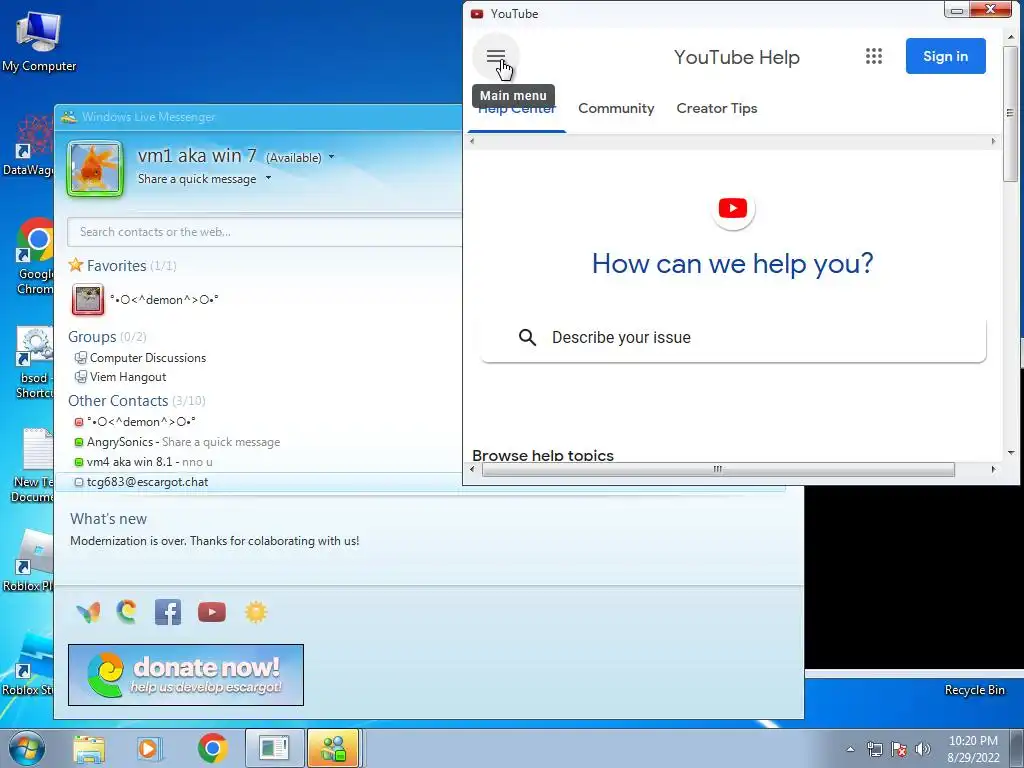Image resolution: width=1024 pixels, height=768 pixels.
Task: Click the vm1 aka win 7 display name
Action: click(x=197, y=155)
